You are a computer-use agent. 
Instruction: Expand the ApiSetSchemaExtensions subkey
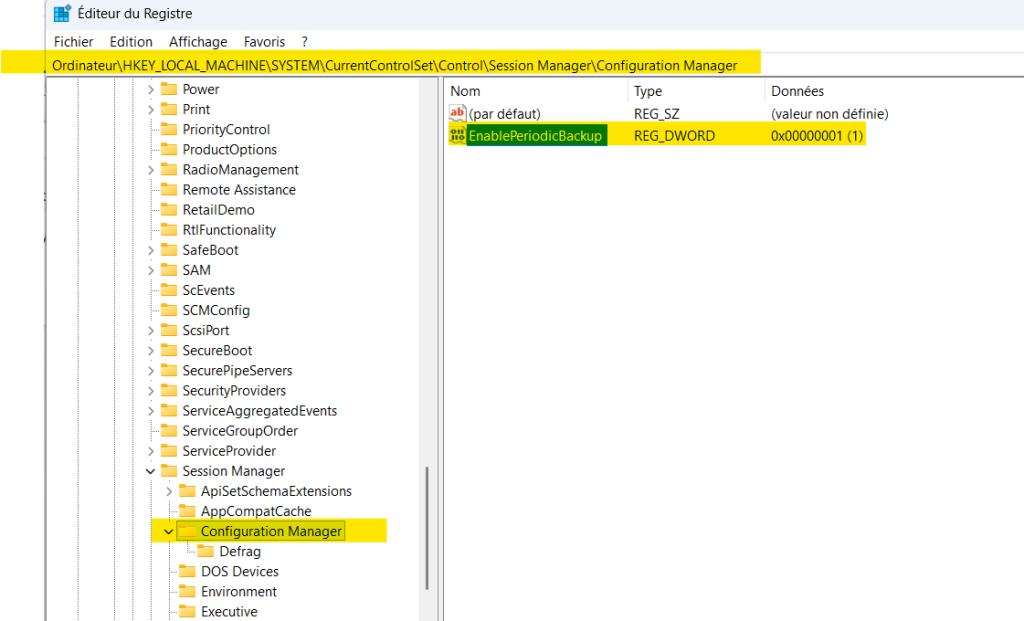(169, 491)
